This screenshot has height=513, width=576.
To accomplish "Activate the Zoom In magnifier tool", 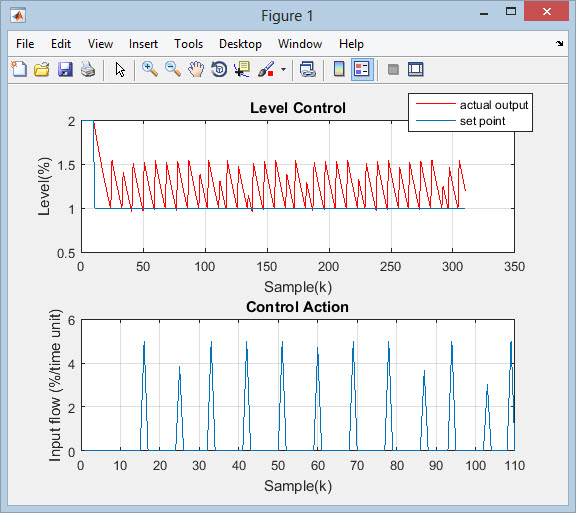I will (x=150, y=69).
